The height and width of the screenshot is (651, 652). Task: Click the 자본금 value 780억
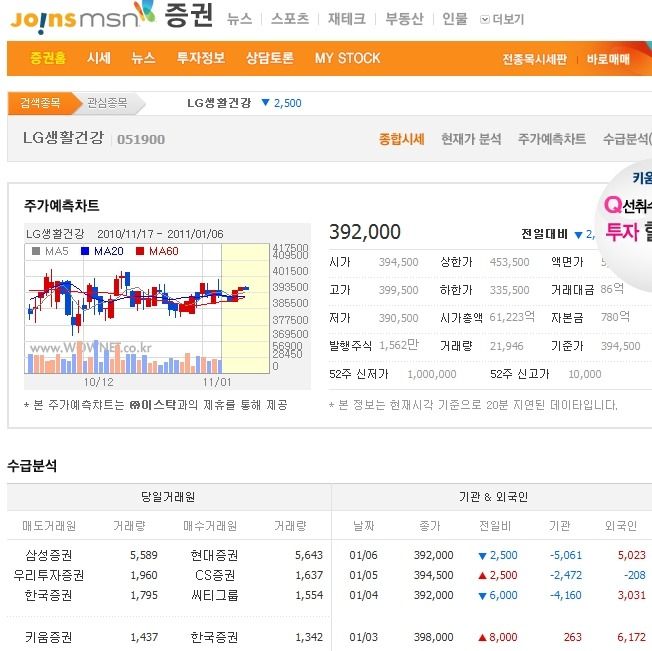(x=615, y=318)
